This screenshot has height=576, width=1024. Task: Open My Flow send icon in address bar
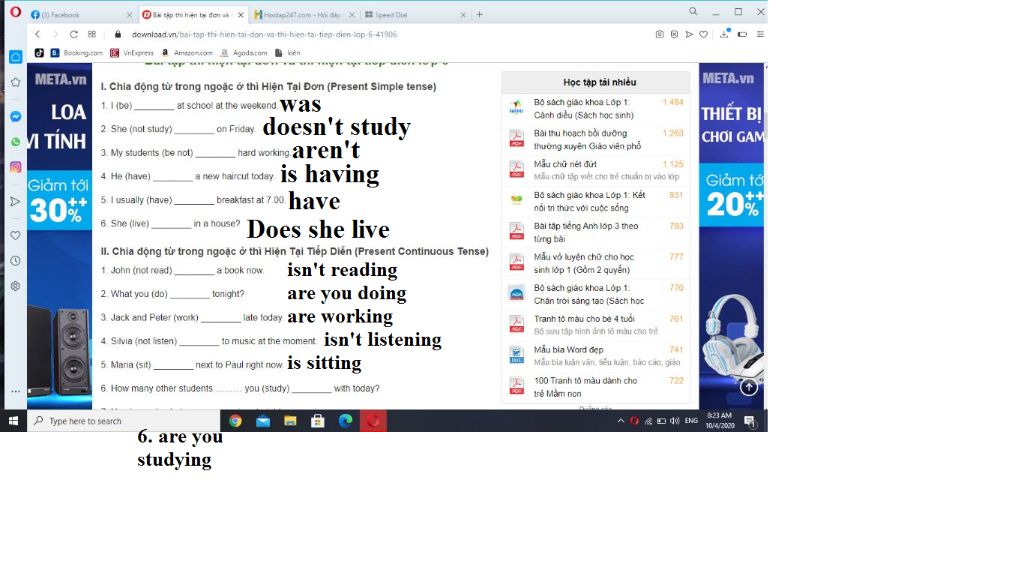(689, 34)
